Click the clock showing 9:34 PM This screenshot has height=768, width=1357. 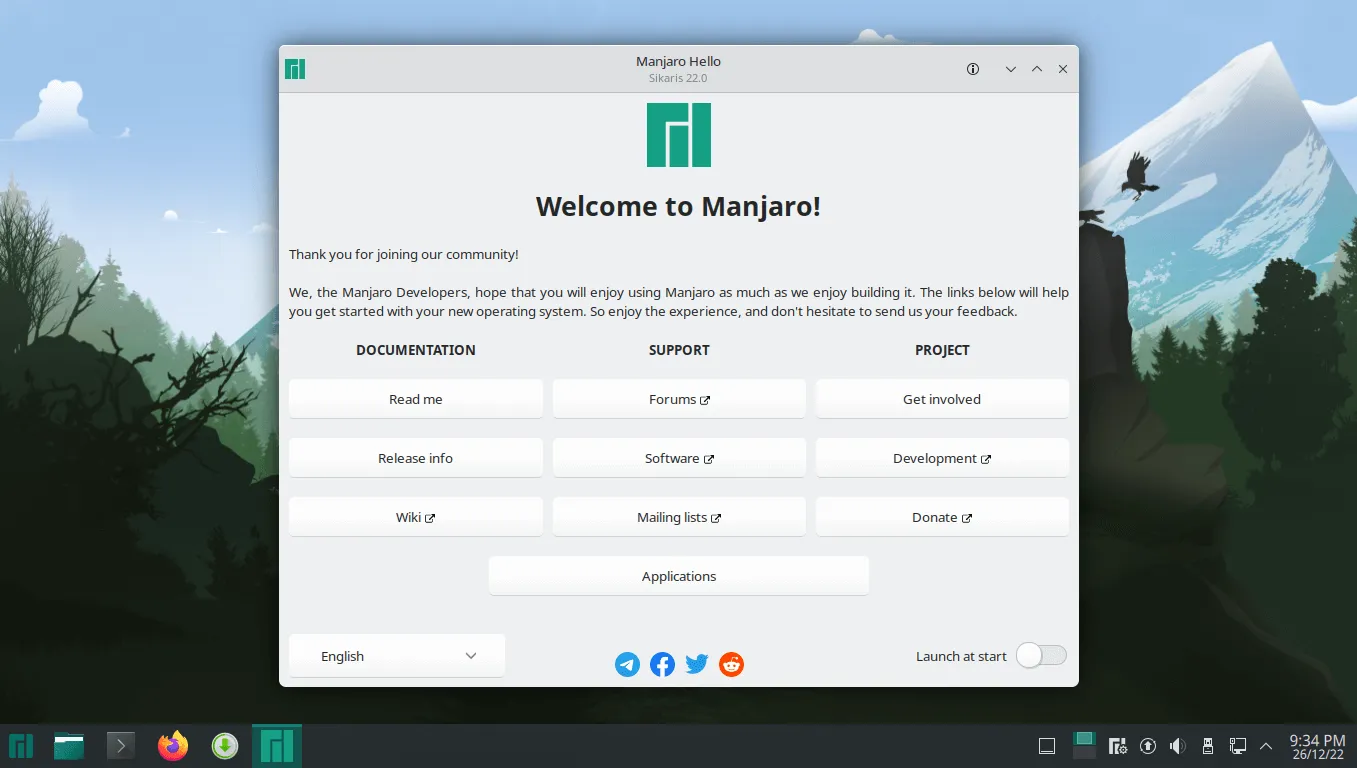(x=1317, y=746)
